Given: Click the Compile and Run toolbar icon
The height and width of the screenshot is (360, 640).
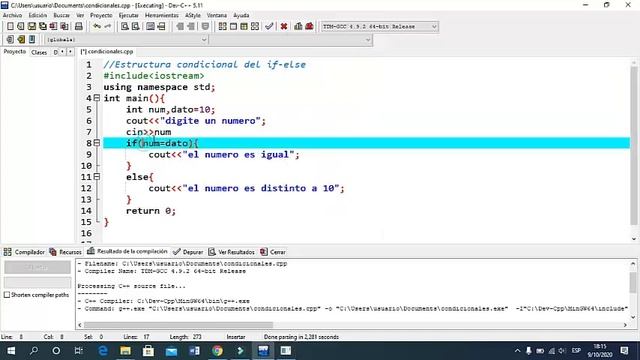Looking at the screenshot, I should click(244, 27).
